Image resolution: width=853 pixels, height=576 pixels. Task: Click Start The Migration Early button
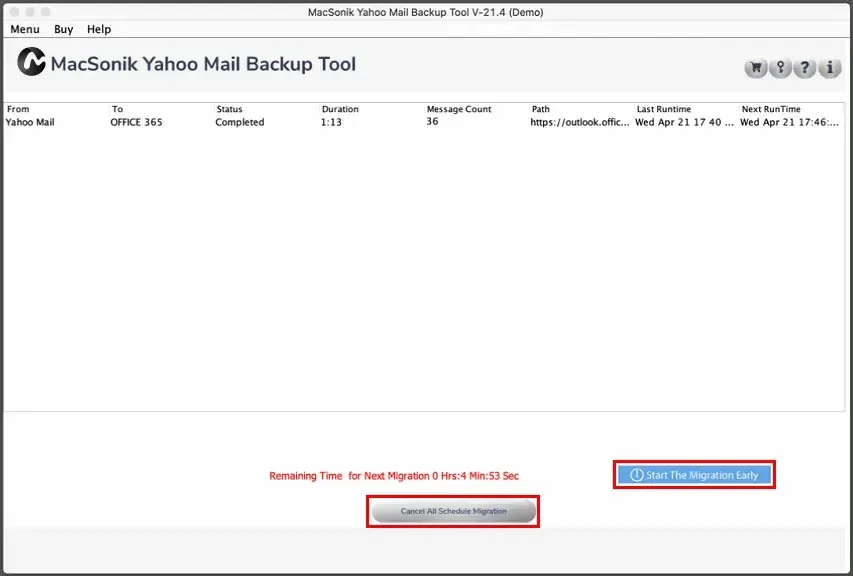point(694,475)
